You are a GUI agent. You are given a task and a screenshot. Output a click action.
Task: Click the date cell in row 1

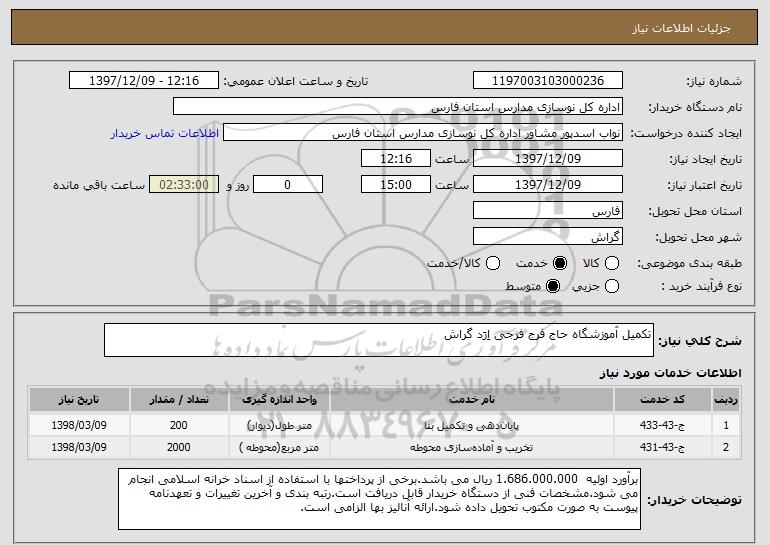click(x=79, y=425)
